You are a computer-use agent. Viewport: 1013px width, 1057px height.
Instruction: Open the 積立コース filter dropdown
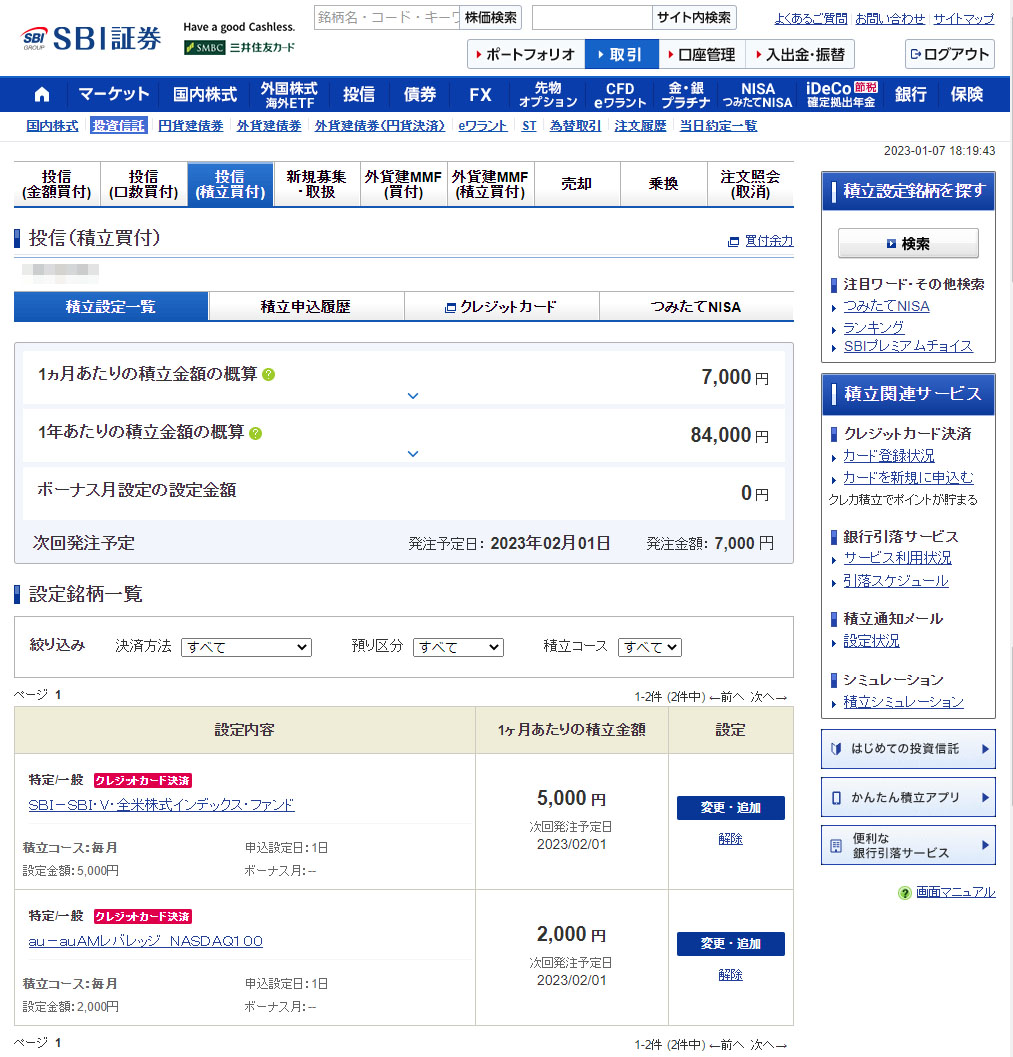(649, 647)
